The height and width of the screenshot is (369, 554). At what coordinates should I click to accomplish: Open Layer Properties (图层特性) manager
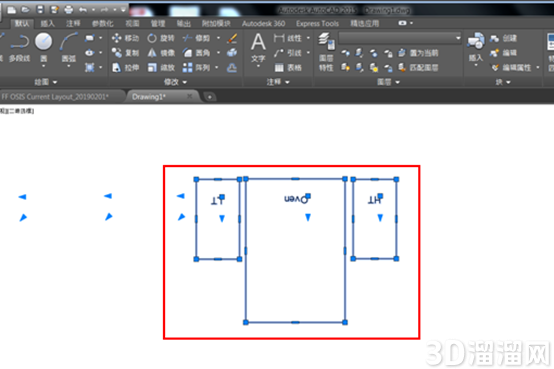coord(326,52)
